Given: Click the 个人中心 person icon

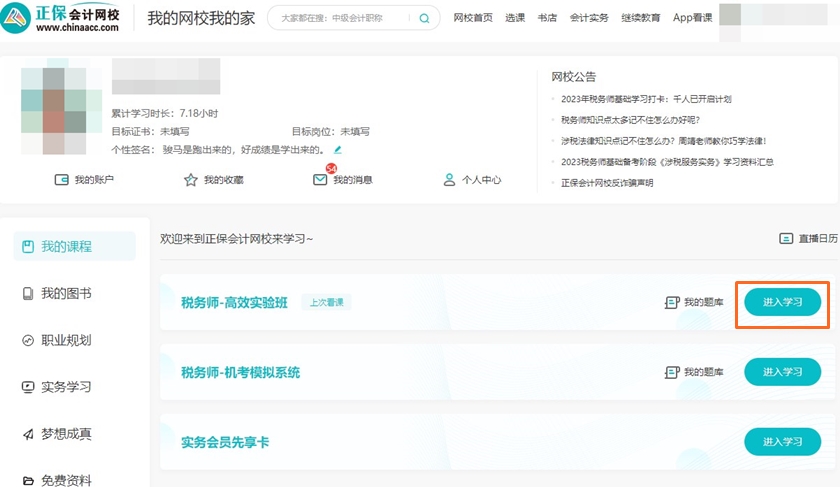Looking at the screenshot, I should [x=449, y=179].
